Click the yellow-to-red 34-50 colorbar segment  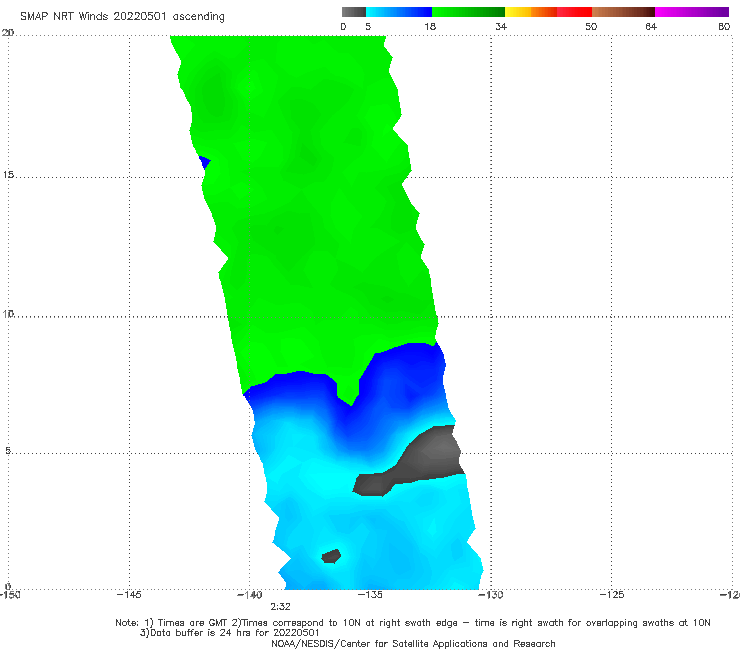548,12
